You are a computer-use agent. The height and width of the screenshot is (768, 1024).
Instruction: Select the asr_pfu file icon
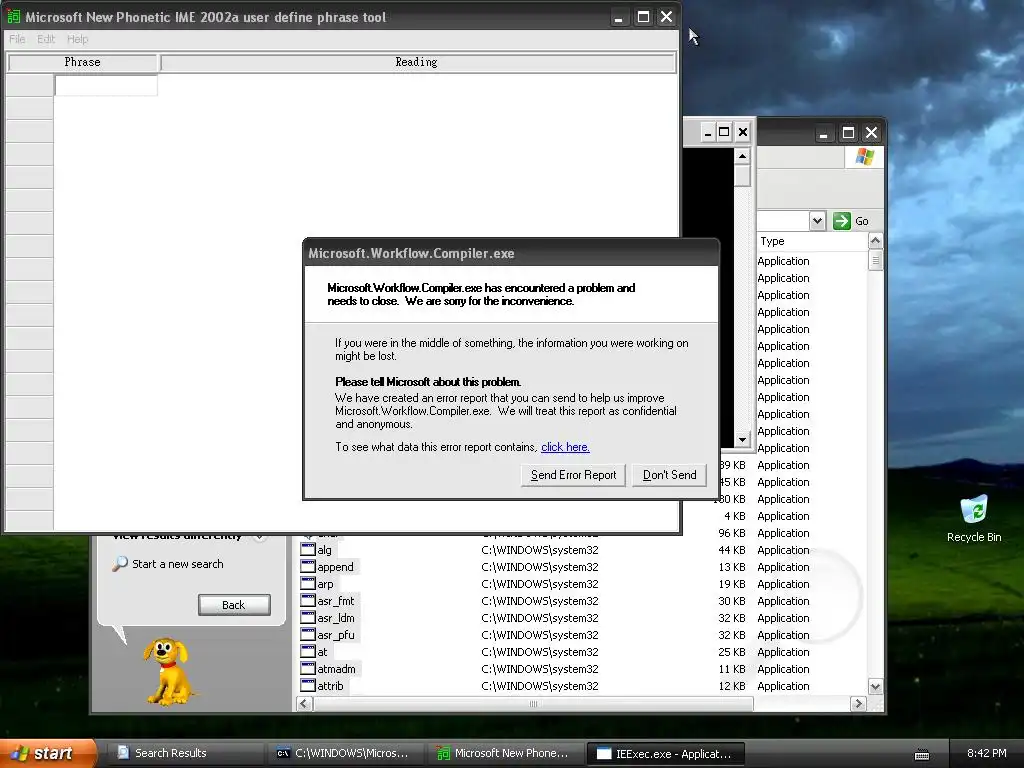[x=308, y=634]
